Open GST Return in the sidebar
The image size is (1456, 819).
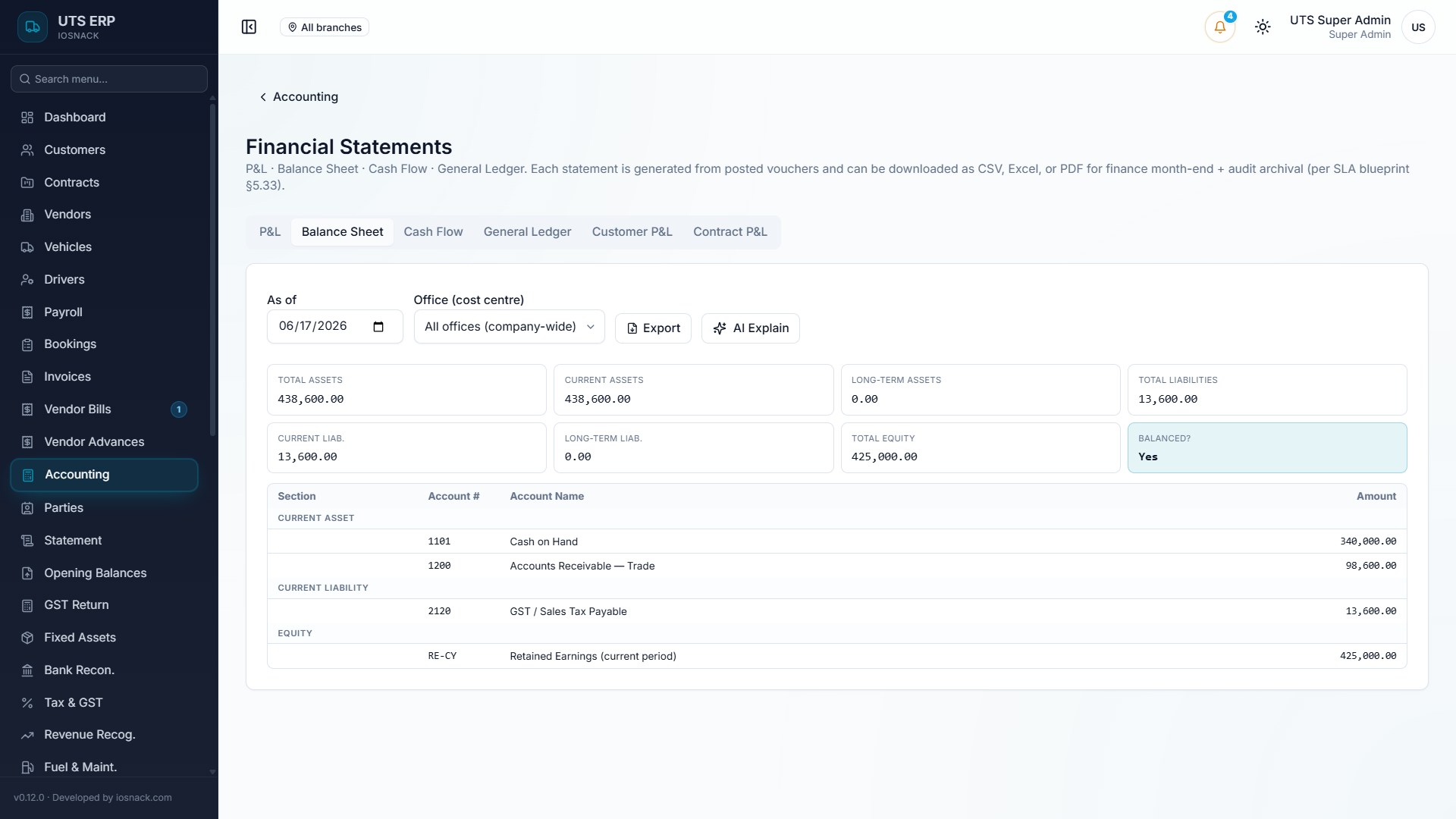click(105, 605)
